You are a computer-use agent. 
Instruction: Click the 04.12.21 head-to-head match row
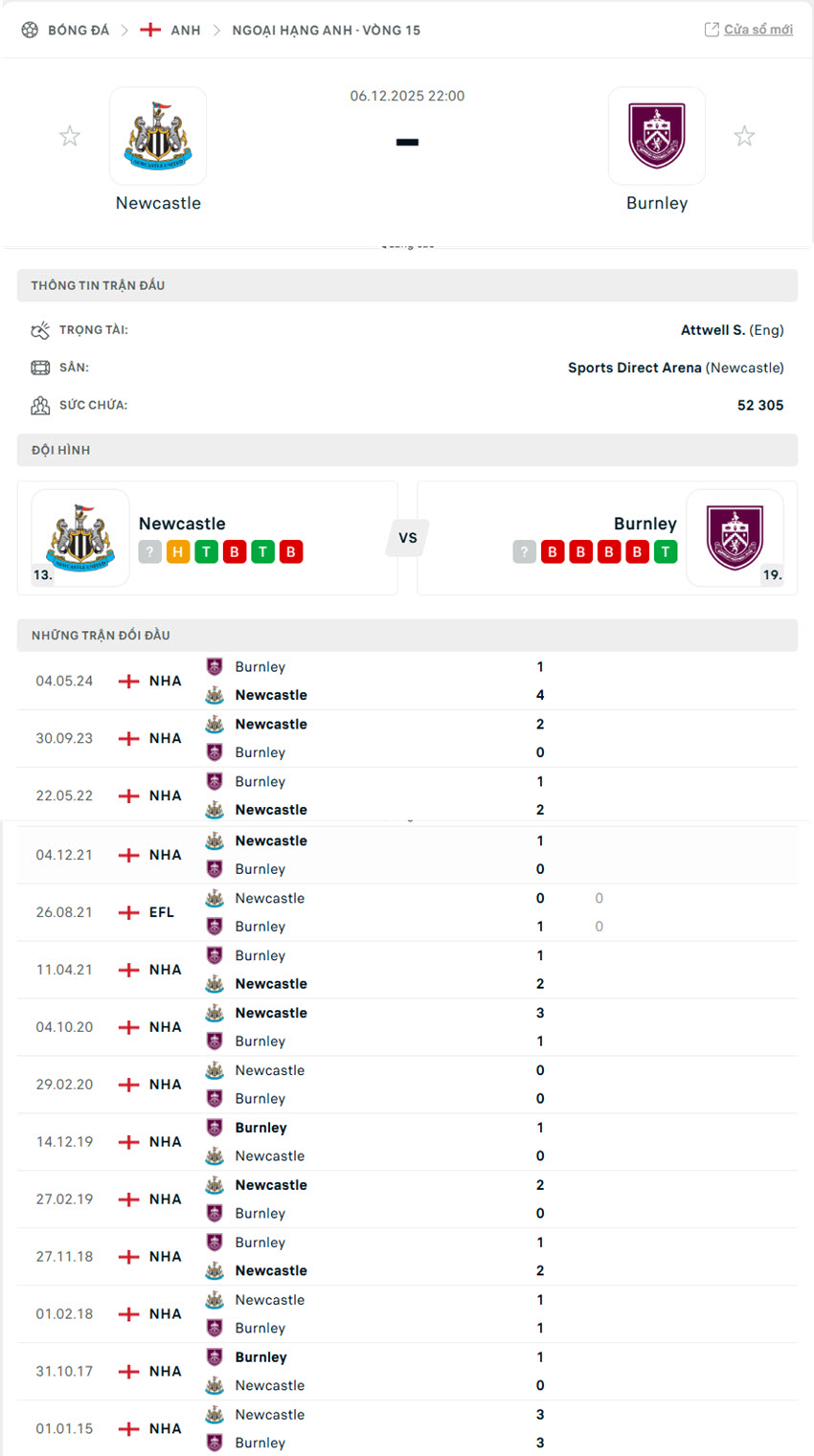click(x=407, y=854)
